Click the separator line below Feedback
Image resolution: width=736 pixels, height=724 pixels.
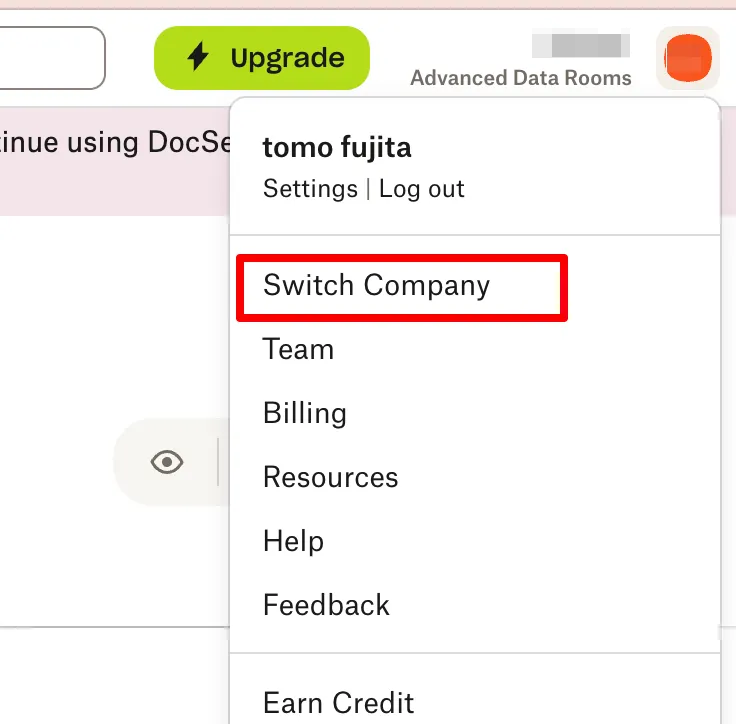[x=475, y=654]
